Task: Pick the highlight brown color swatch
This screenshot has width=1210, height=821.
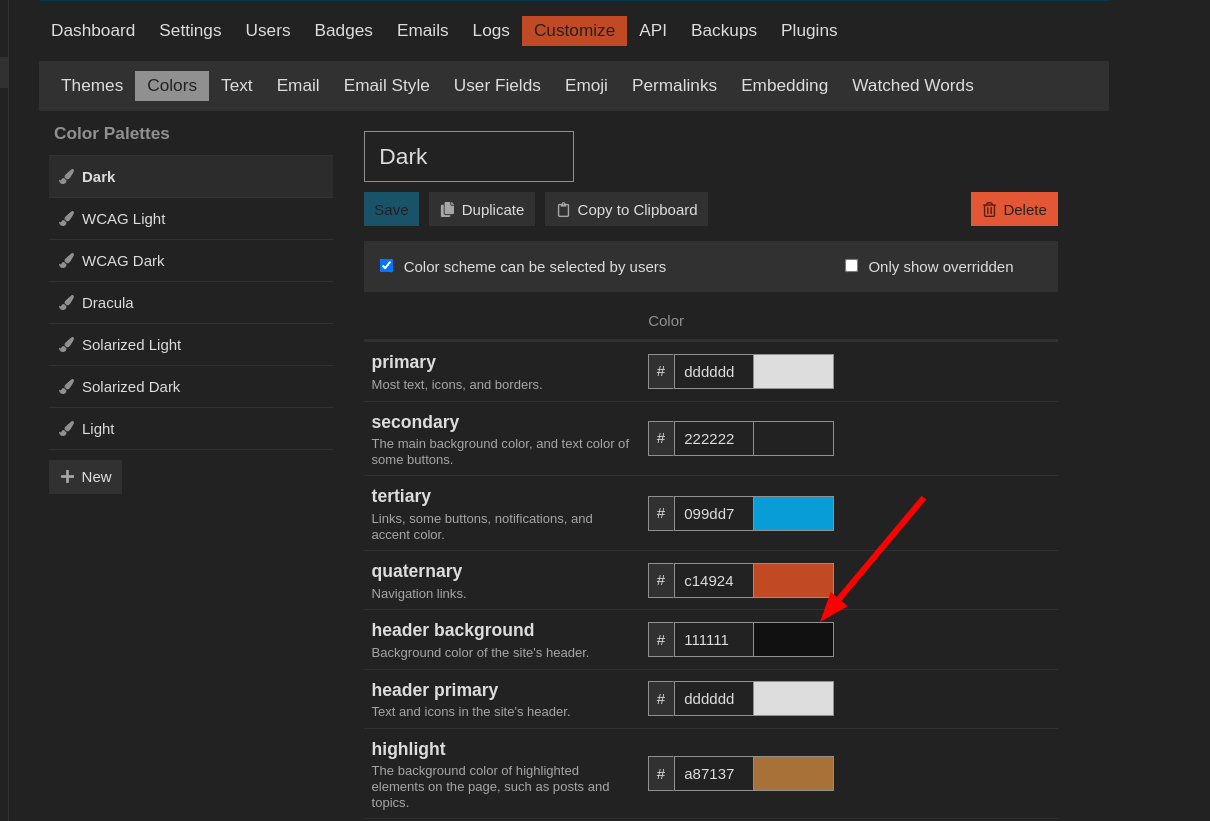Action: pyautogui.click(x=793, y=773)
